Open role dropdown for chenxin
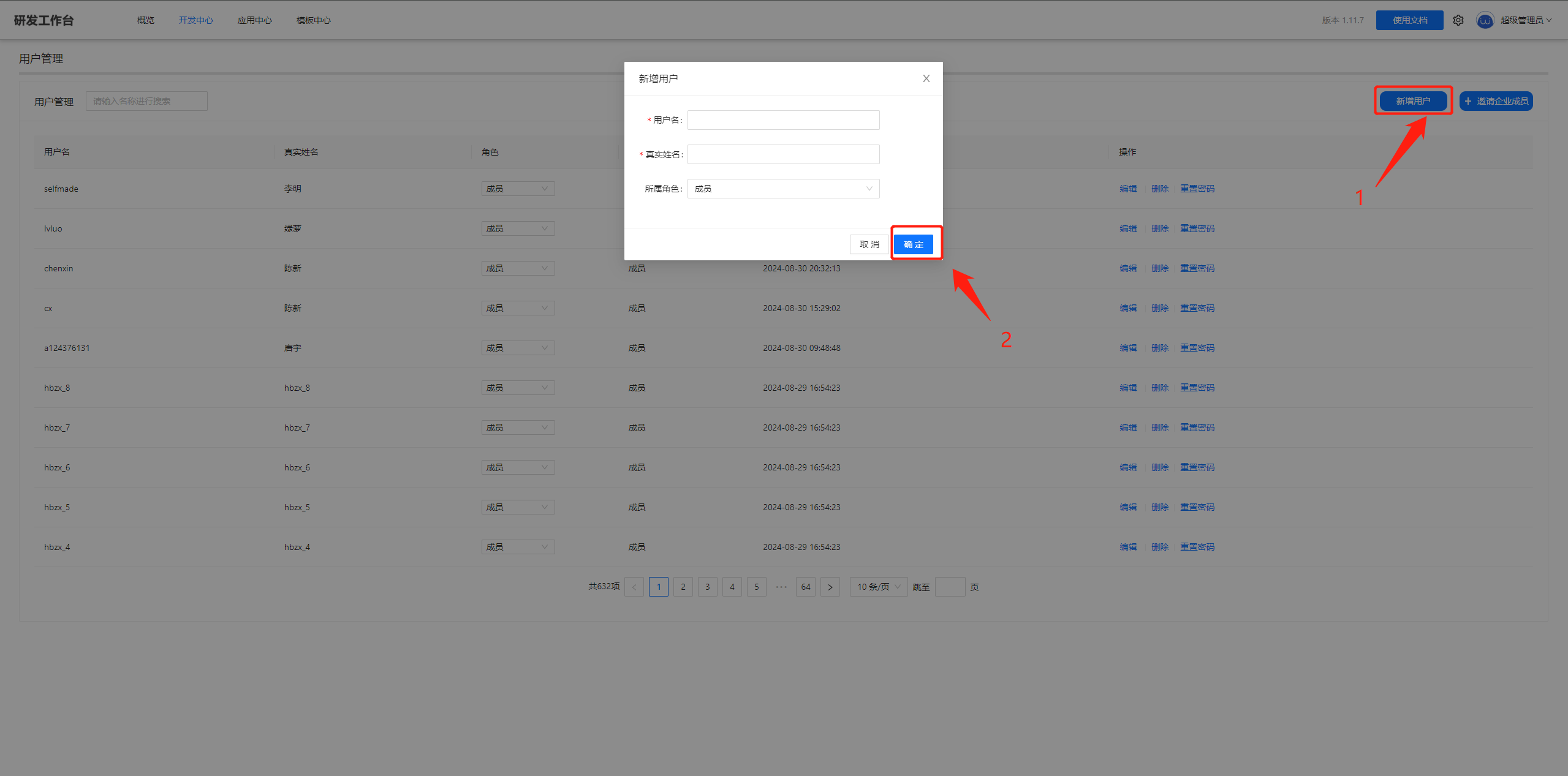 (518, 268)
